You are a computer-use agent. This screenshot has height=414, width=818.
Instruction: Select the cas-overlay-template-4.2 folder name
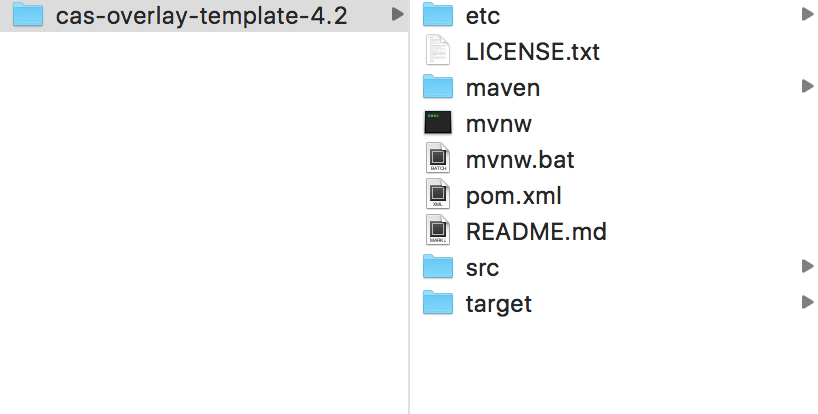pos(202,16)
